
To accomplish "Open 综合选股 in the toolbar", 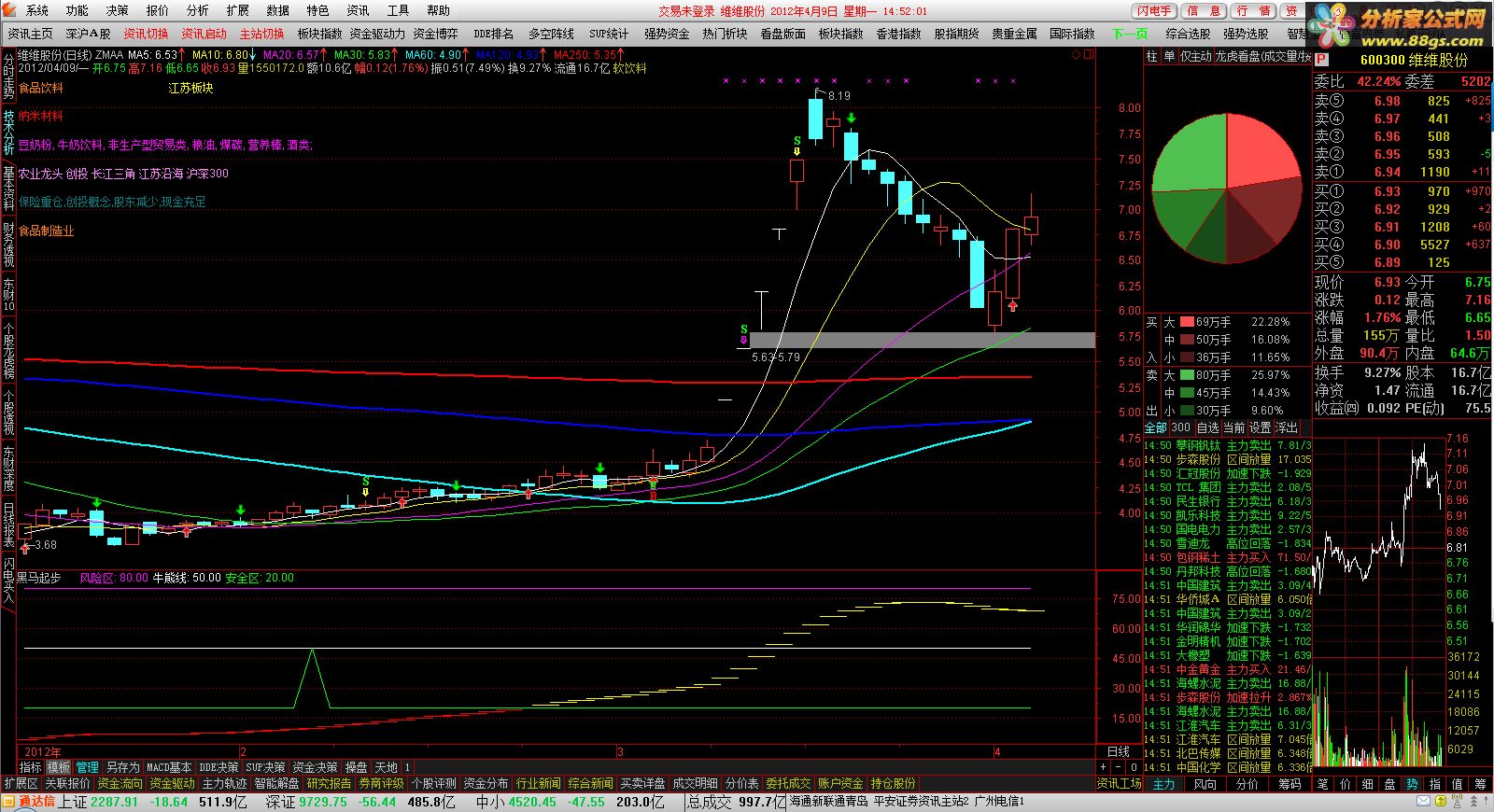I will [x=1189, y=34].
